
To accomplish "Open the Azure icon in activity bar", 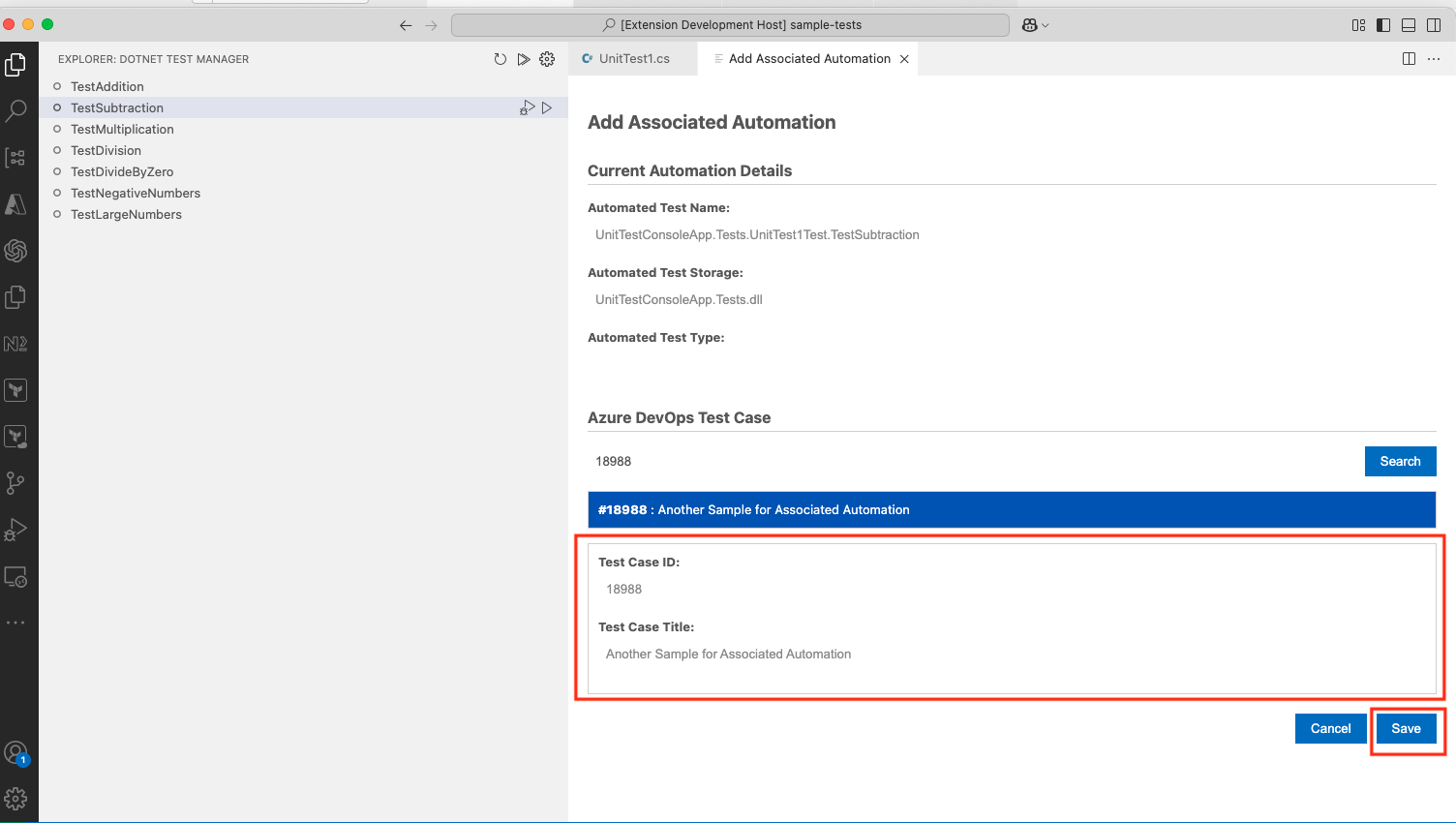I will coord(15,204).
